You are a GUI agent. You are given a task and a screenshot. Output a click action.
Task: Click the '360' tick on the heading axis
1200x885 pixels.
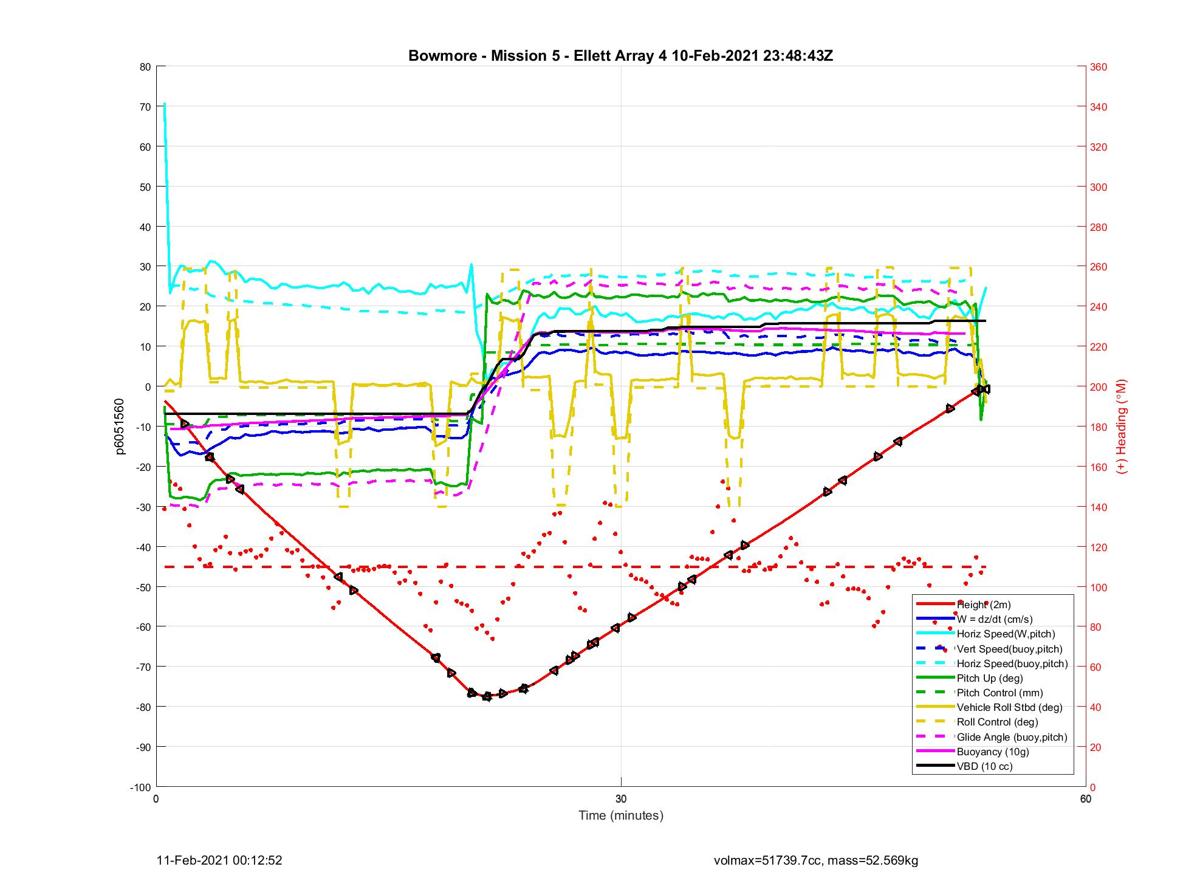[x=1099, y=67]
